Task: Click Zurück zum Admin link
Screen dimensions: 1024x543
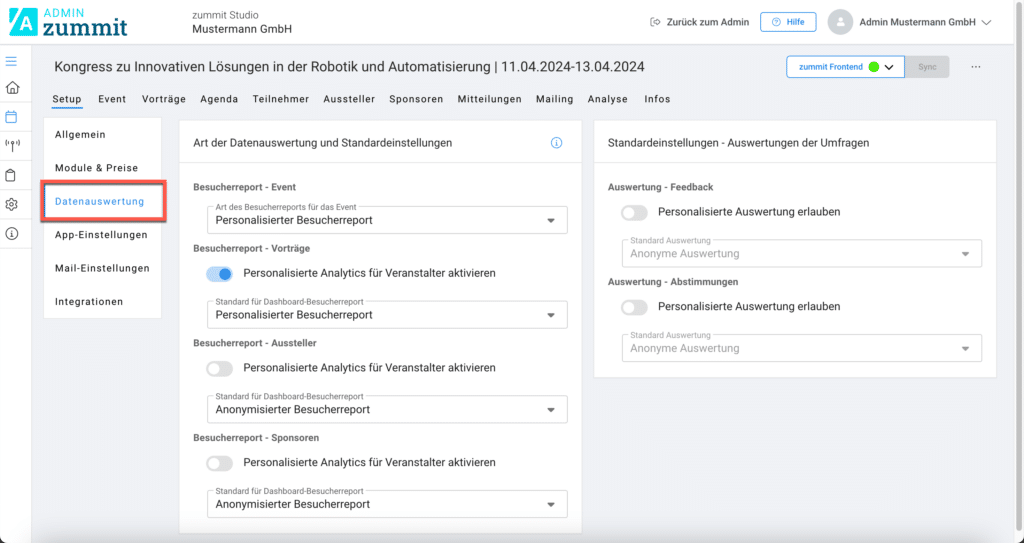Action: click(x=699, y=22)
